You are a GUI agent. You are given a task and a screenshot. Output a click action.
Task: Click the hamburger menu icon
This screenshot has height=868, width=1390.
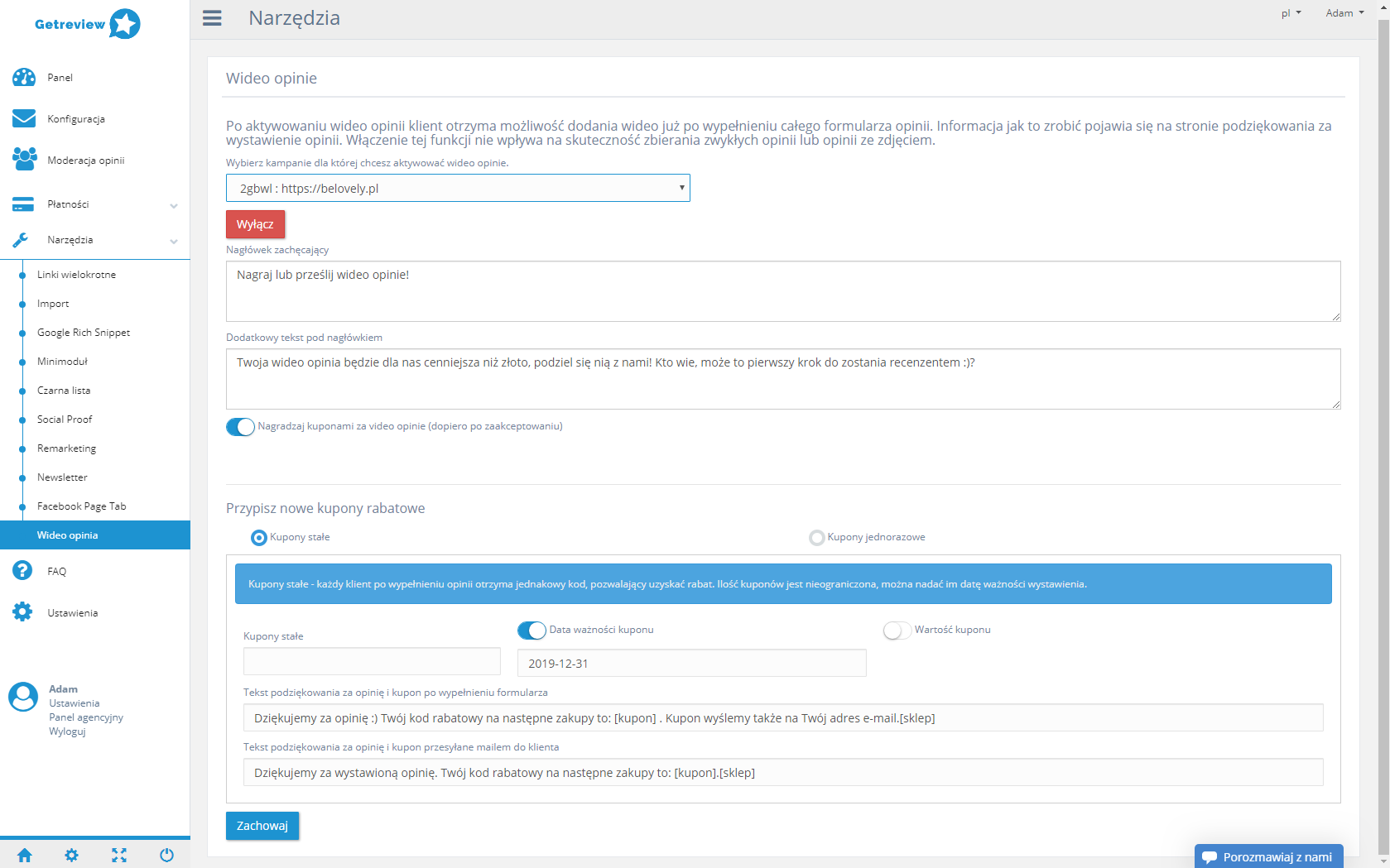(212, 18)
